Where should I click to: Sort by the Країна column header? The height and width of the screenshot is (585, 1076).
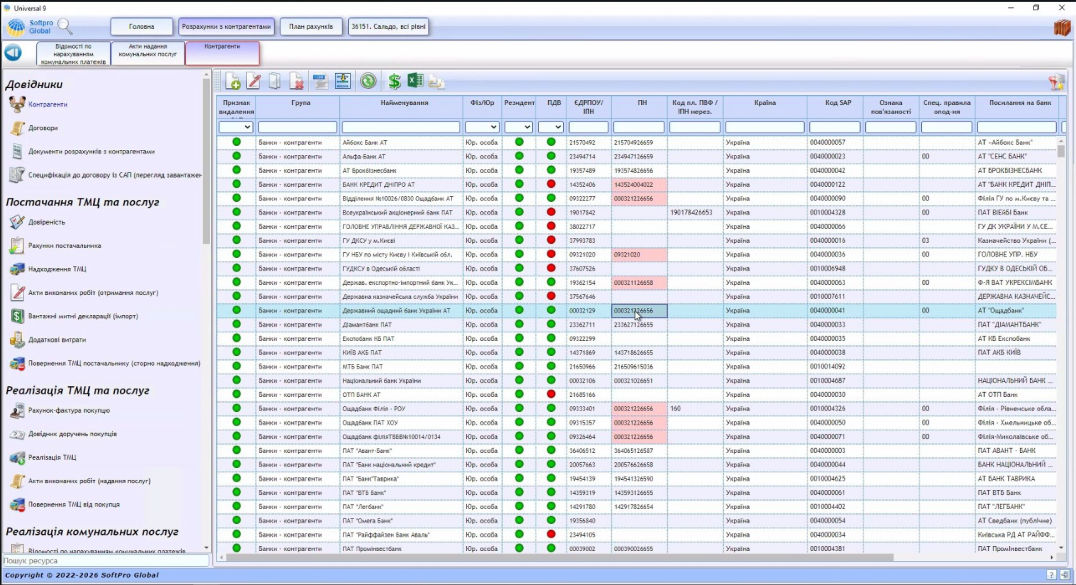pos(764,103)
